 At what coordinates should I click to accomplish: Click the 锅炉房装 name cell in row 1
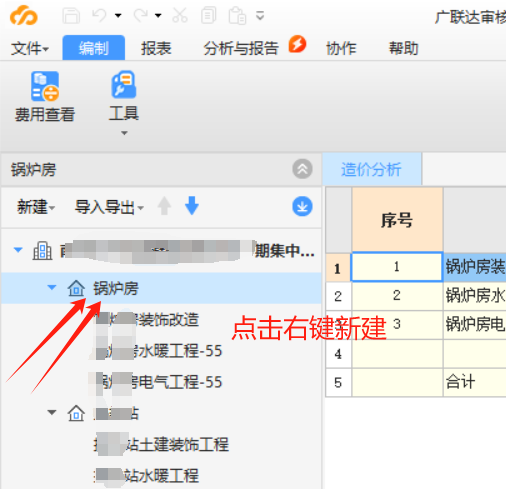click(475, 267)
